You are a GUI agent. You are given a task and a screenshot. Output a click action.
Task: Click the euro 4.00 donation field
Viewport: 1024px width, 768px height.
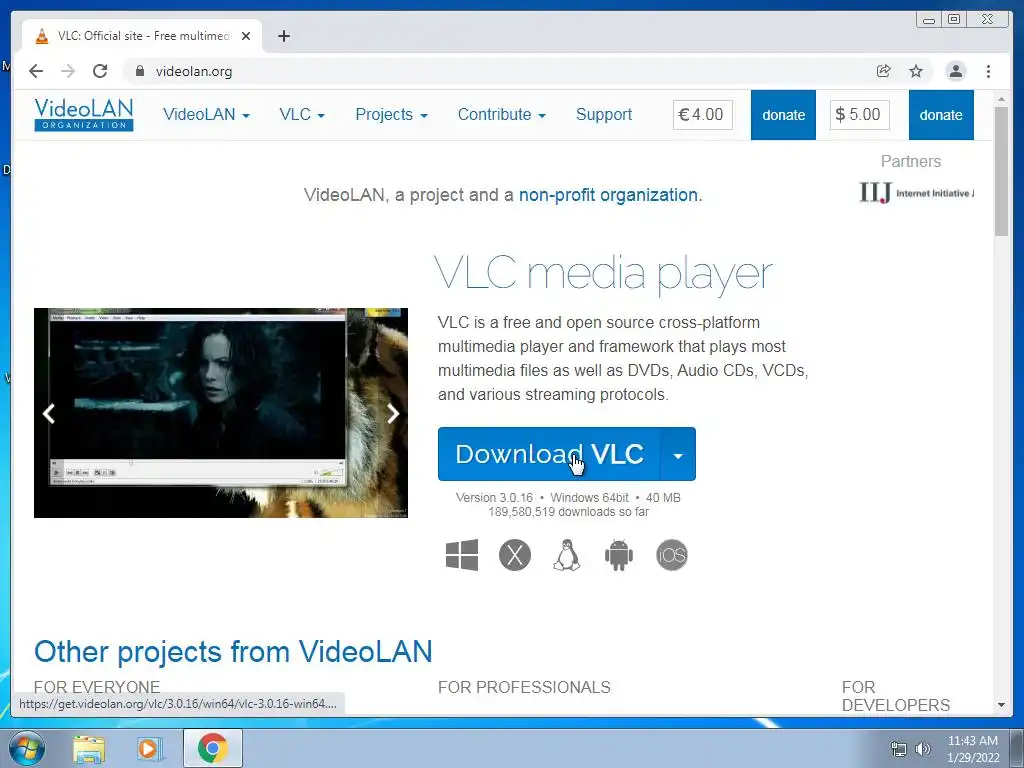pyautogui.click(x=703, y=115)
